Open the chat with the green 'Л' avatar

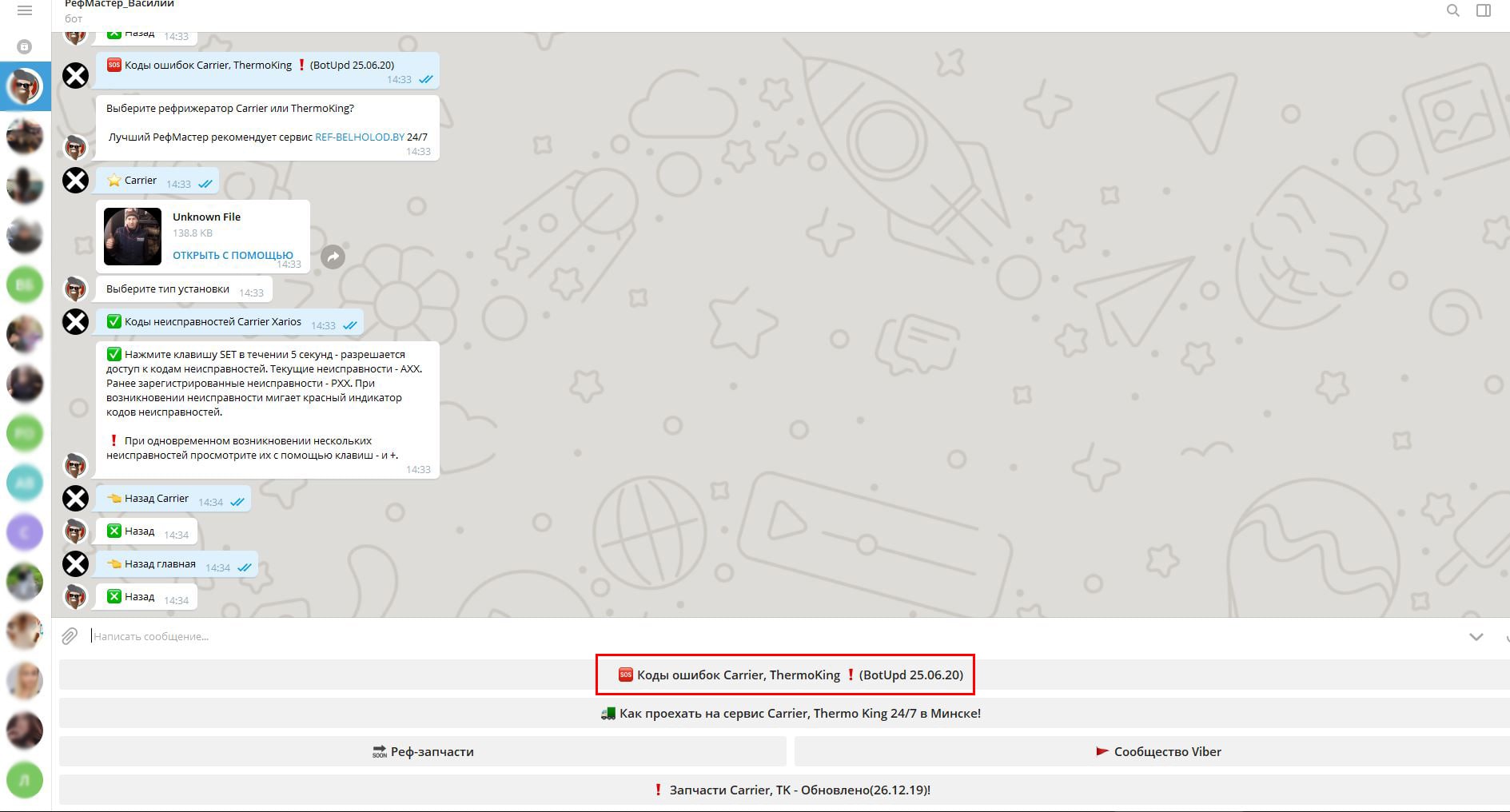[x=25, y=780]
